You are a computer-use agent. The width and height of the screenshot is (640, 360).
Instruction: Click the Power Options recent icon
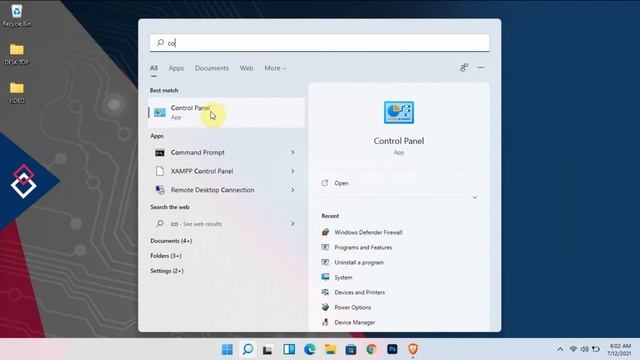pos(325,307)
